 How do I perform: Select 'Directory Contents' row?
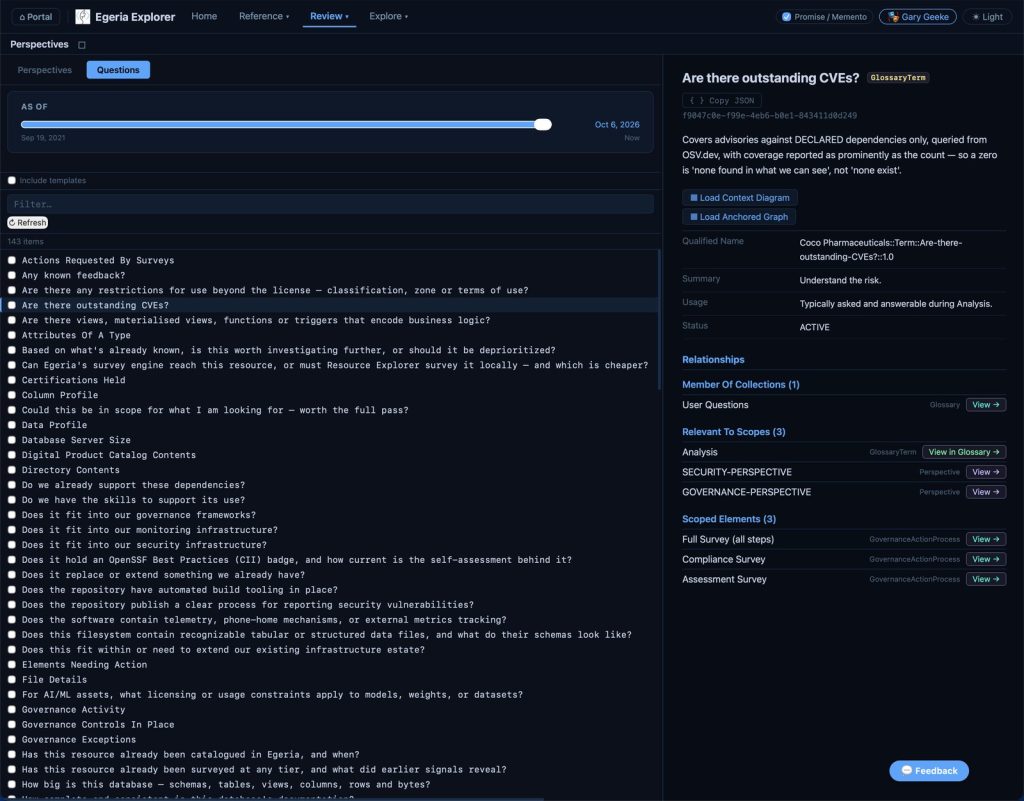[x=330, y=470]
